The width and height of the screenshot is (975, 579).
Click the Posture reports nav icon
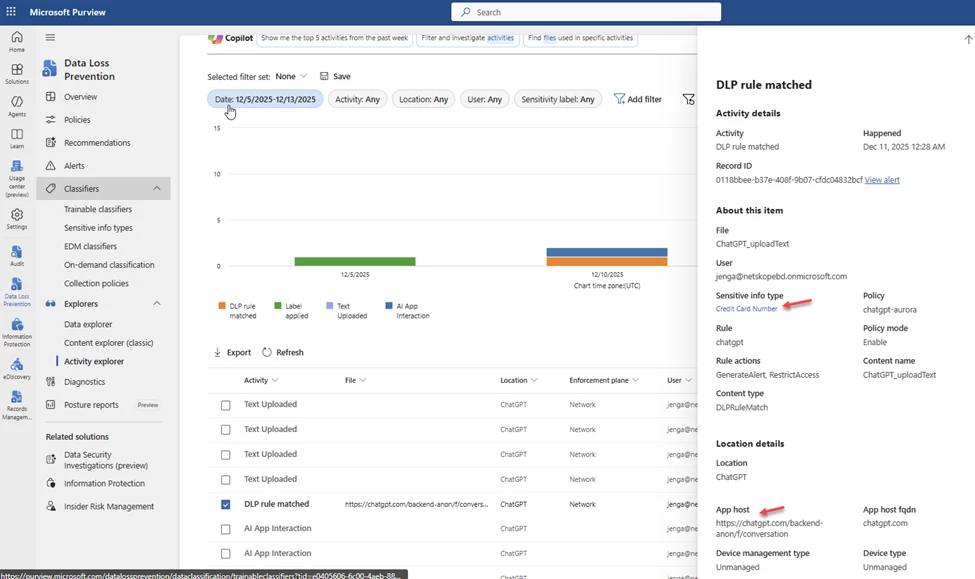point(51,405)
